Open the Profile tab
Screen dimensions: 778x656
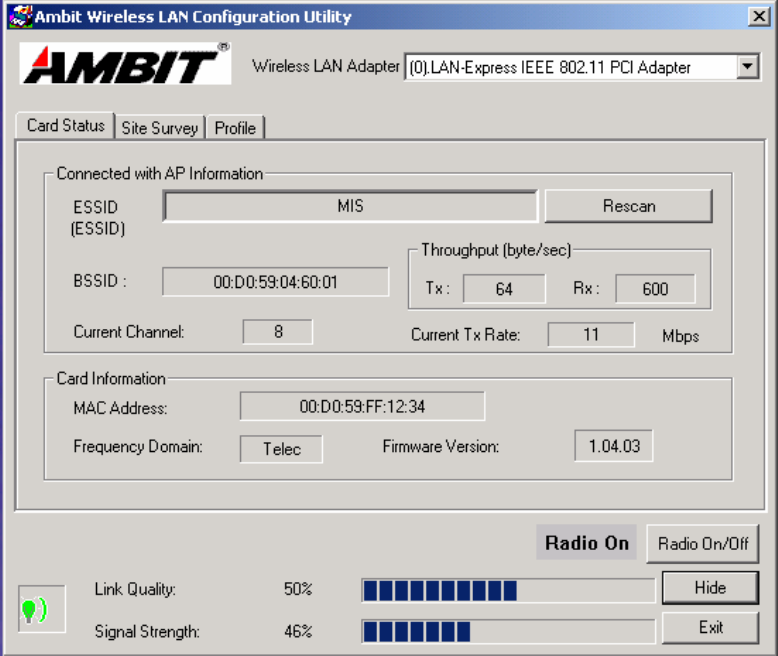pyautogui.click(x=235, y=128)
